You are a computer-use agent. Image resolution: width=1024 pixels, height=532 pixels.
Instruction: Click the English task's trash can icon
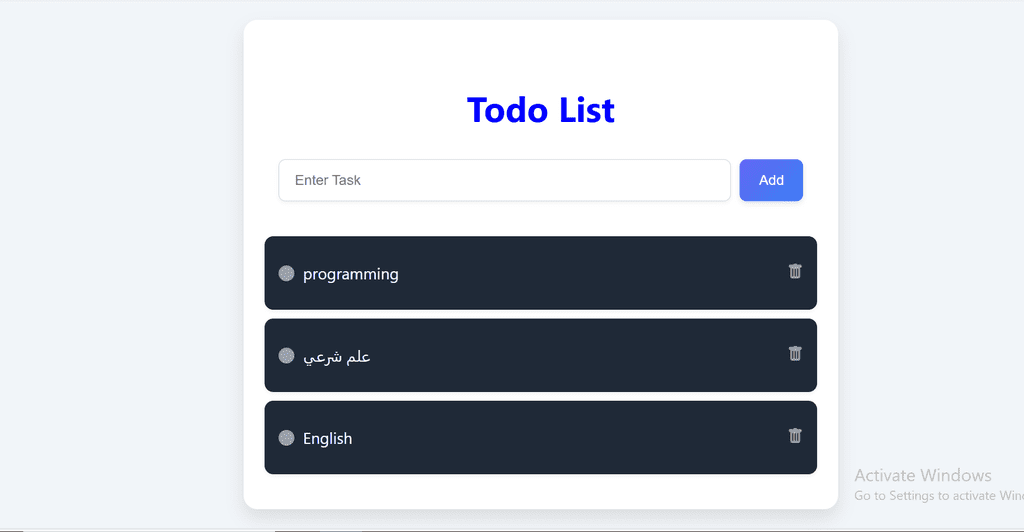pyautogui.click(x=794, y=435)
